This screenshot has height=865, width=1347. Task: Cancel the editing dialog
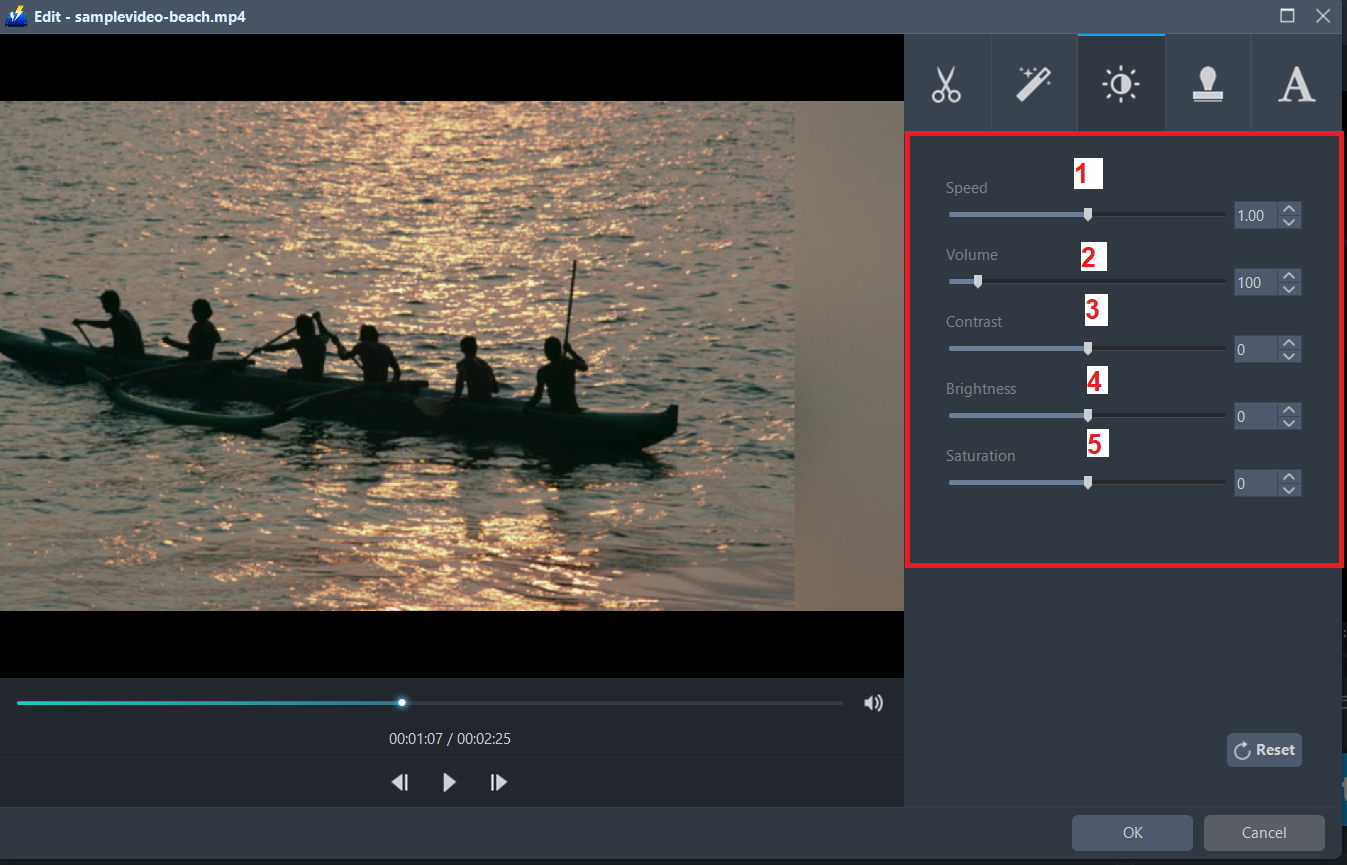(1264, 832)
